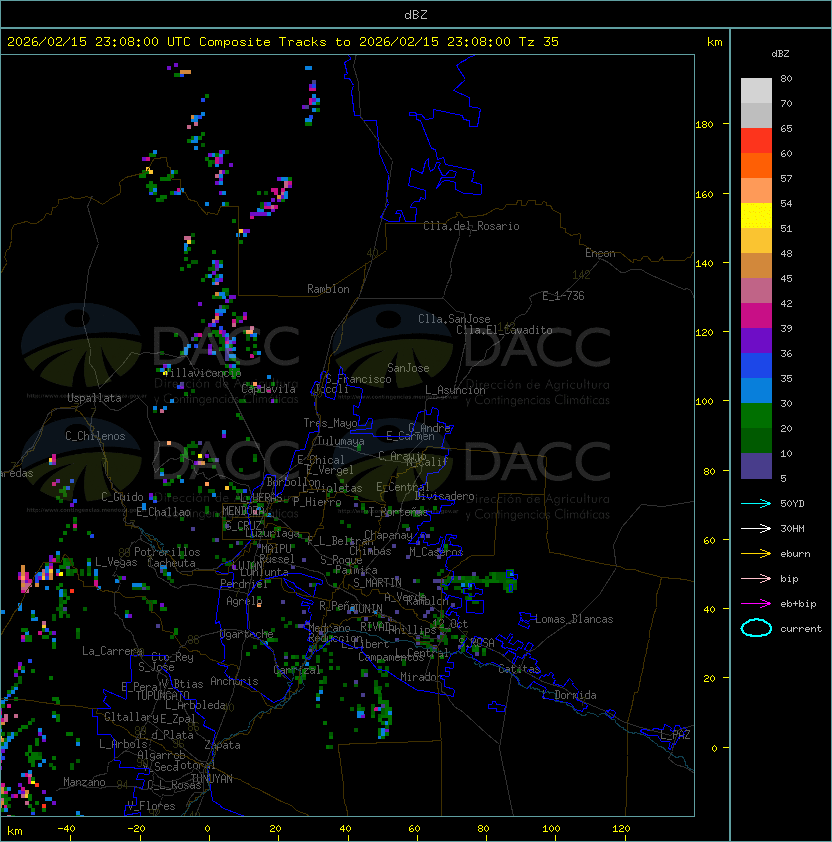
Task: Click the 'Villavicencio' map label
Action: (x=201, y=373)
